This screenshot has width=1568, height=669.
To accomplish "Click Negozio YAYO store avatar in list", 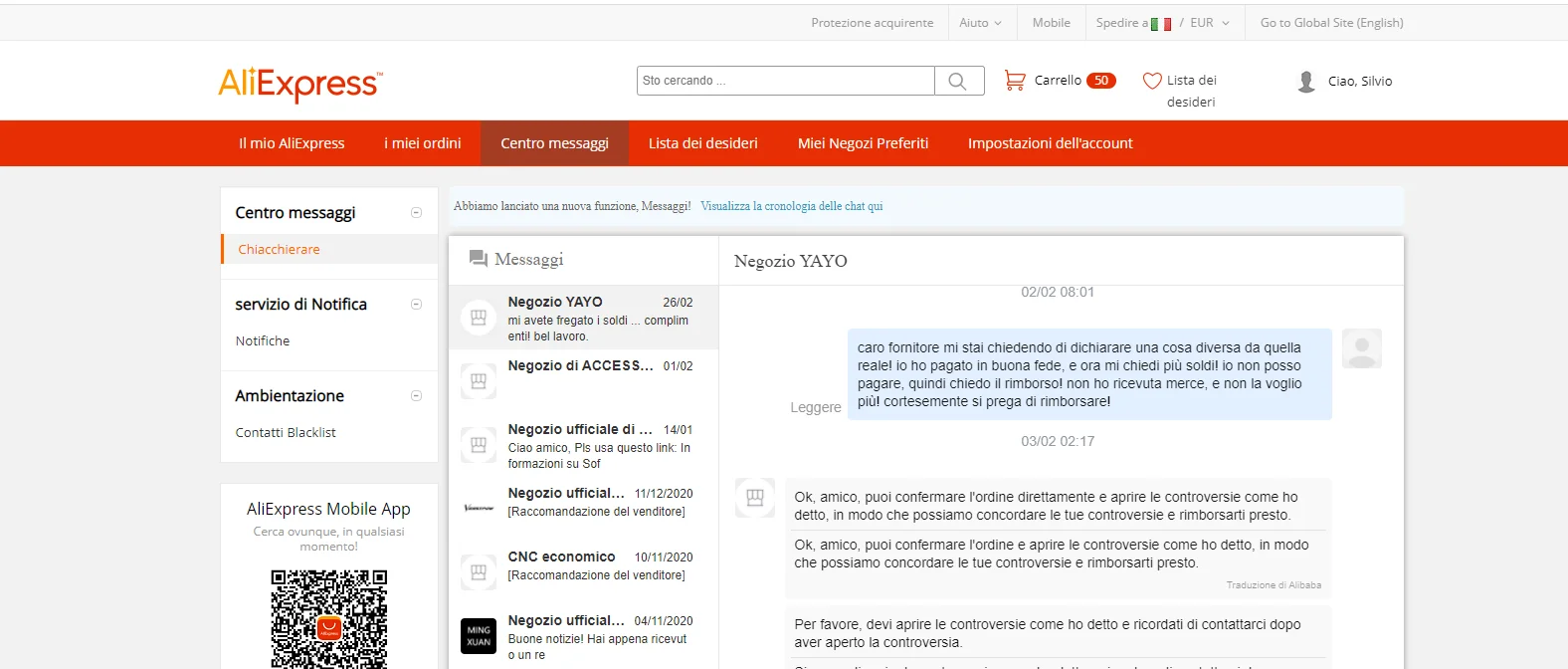I will point(479,318).
